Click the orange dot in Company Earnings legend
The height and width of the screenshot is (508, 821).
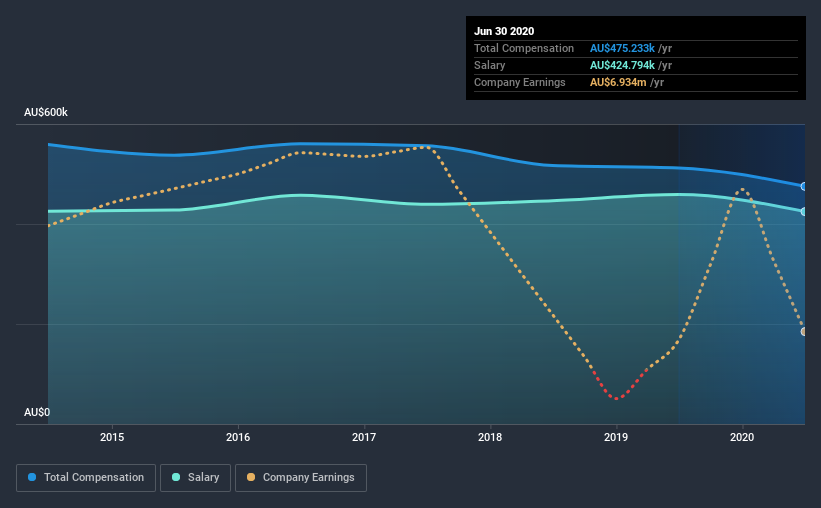pos(251,477)
